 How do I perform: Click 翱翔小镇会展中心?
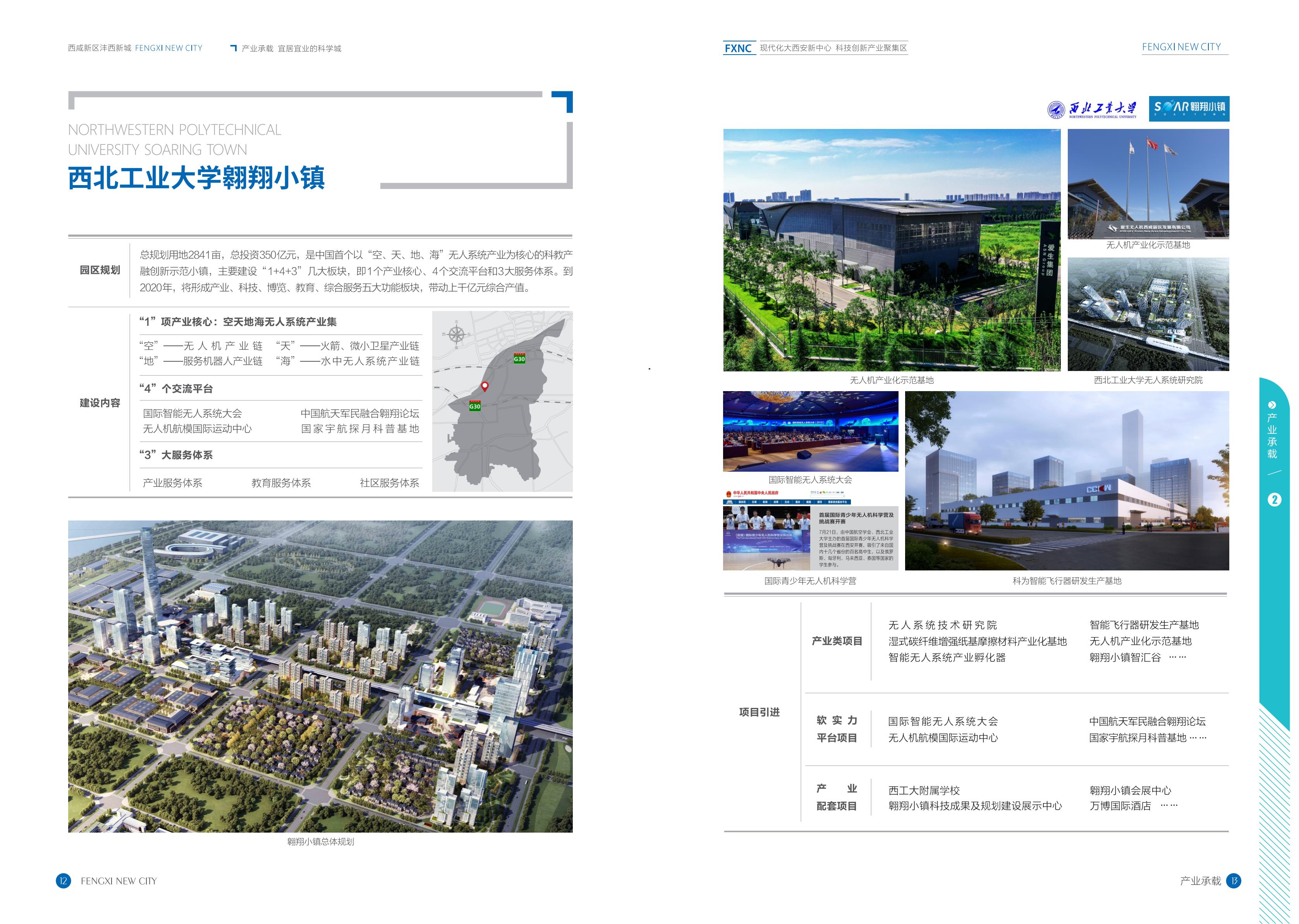pos(1130,791)
